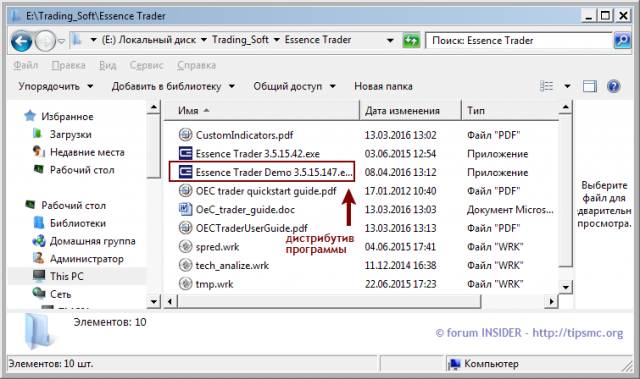640x379 pixels.
Task: Click the greyed Forward navigation arrow
Action: pos(45,41)
